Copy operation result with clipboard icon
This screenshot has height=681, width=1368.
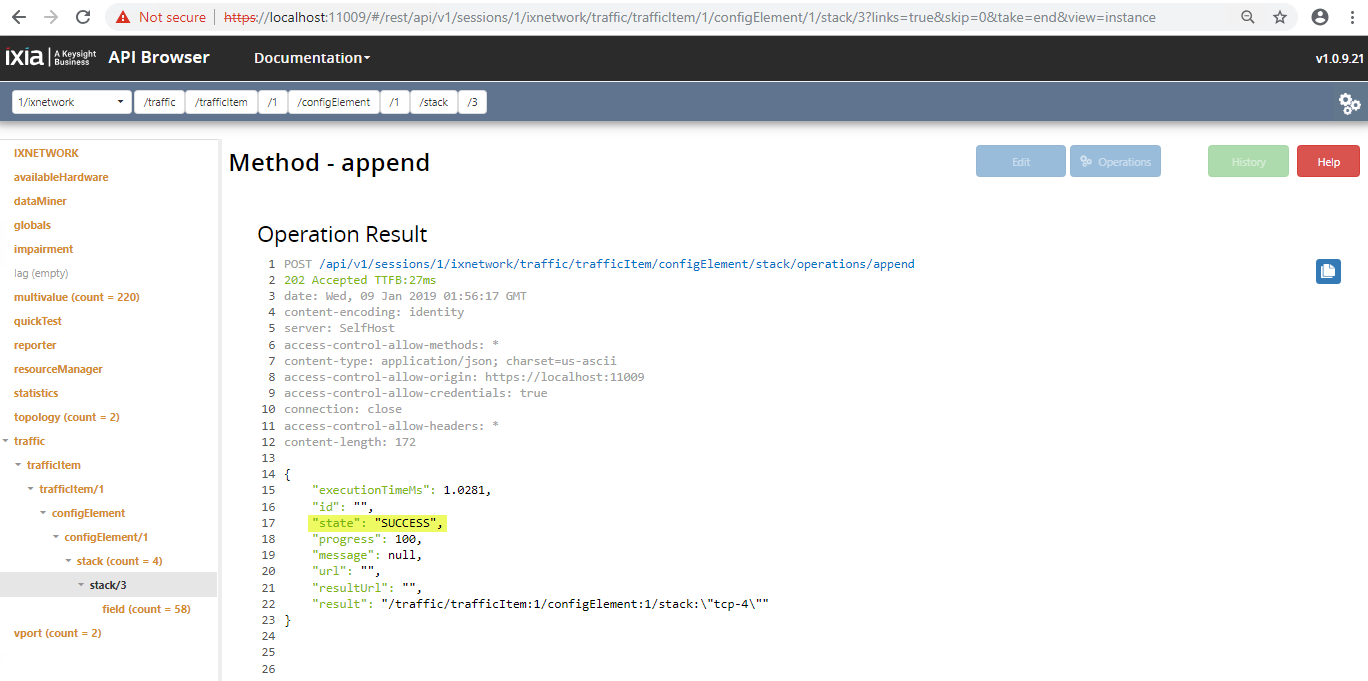pyautogui.click(x=1328, y=271)
